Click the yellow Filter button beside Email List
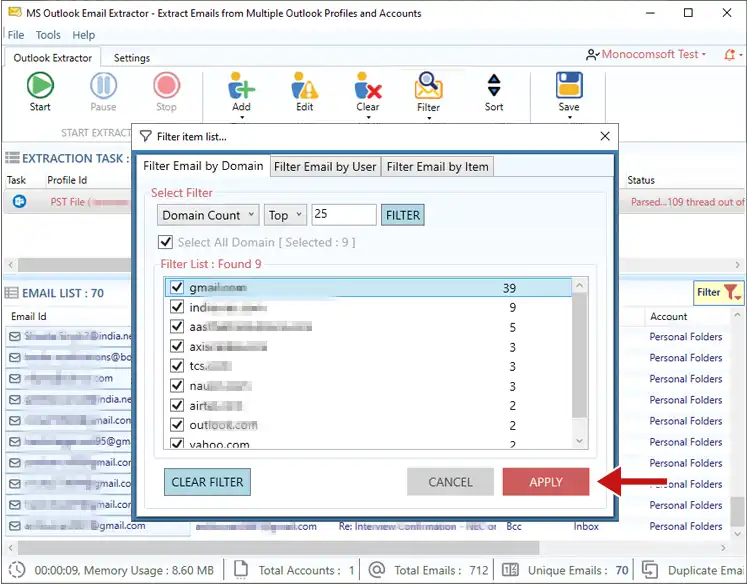Image resolution: width=749 pixels, height=585 pixels. [x=718, y=292]
